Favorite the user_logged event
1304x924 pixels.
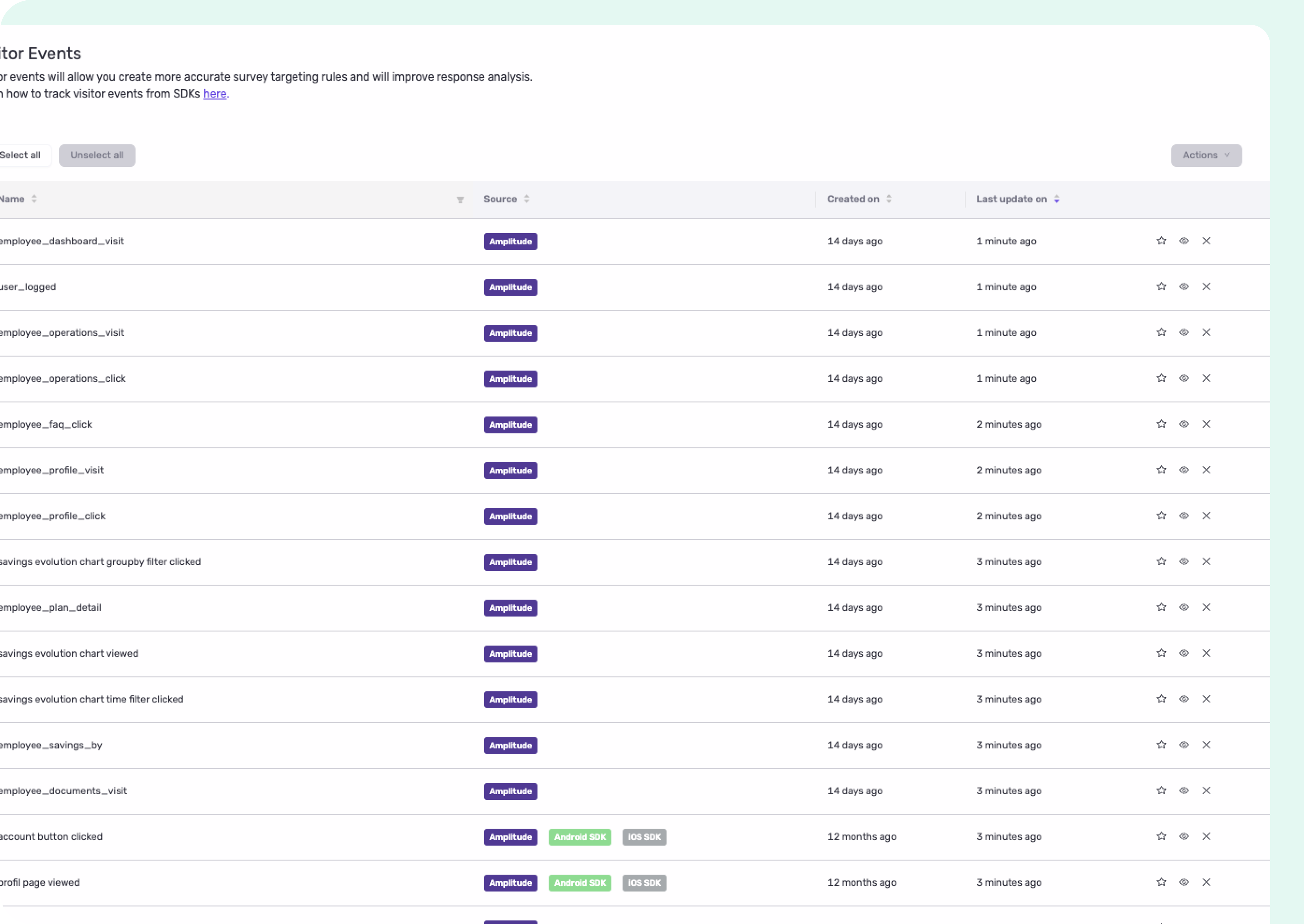[1161, 287]
